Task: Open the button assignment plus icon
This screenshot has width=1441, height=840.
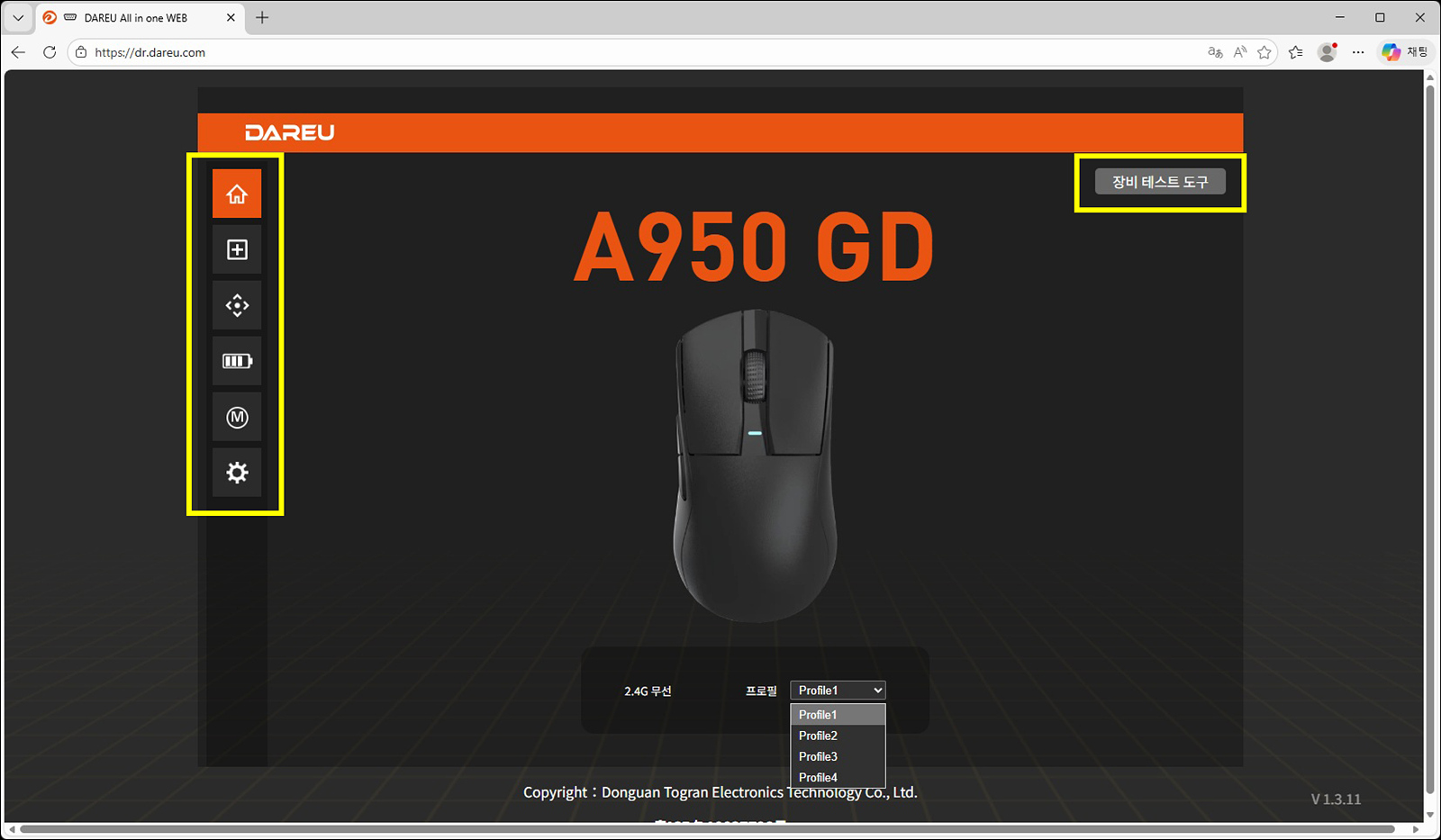Action: [237, 249]
